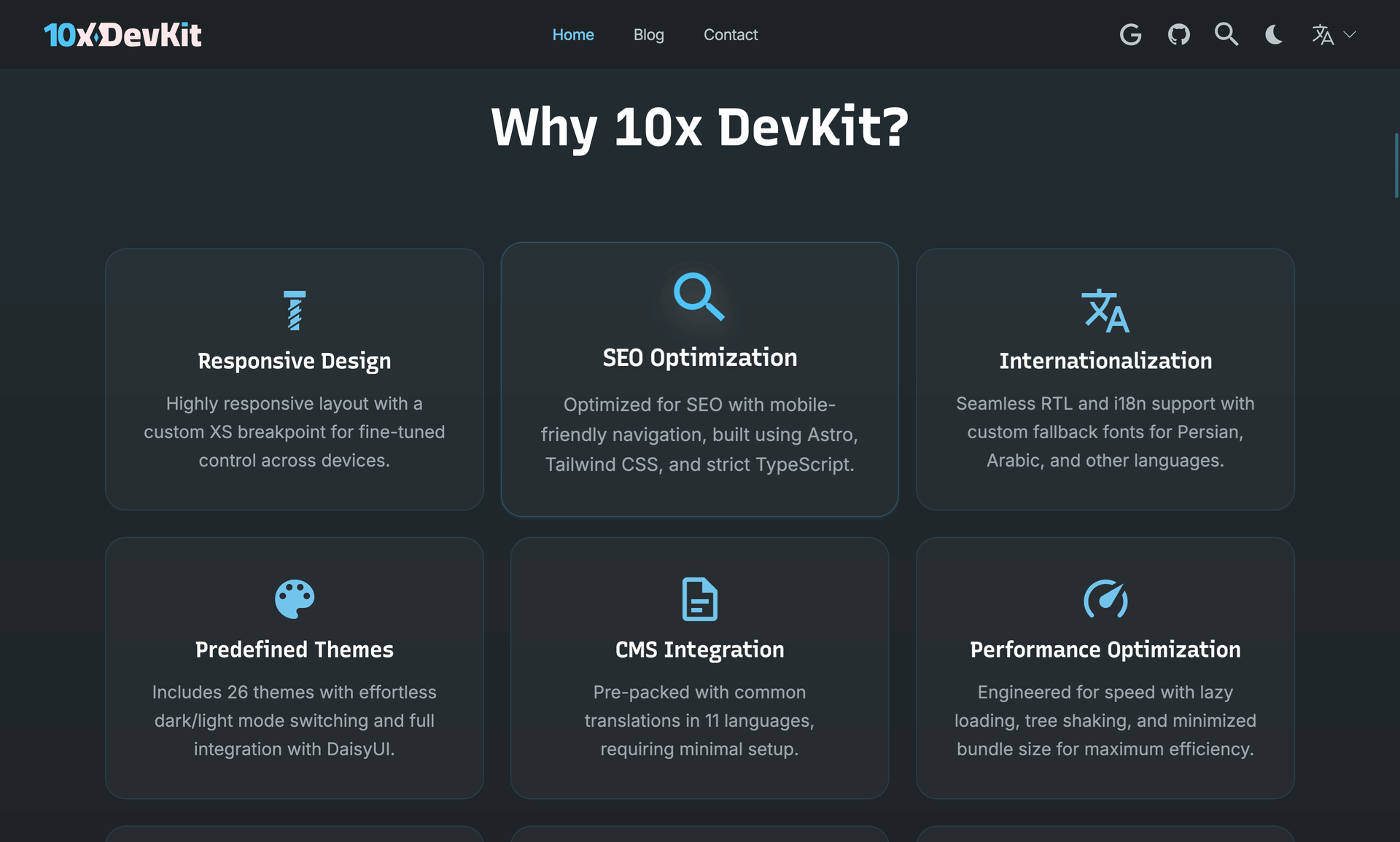
Task: Select the SEO Optimization card heading
Action: click(699, 358)
